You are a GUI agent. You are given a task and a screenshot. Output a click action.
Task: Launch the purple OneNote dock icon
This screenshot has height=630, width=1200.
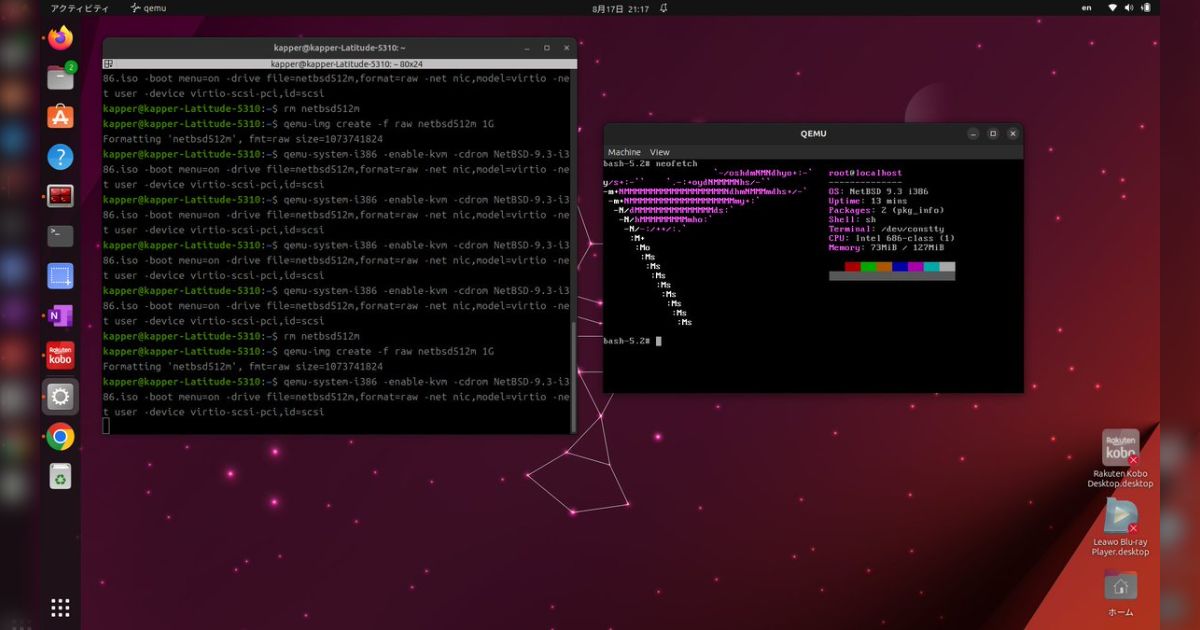[59, 316]
